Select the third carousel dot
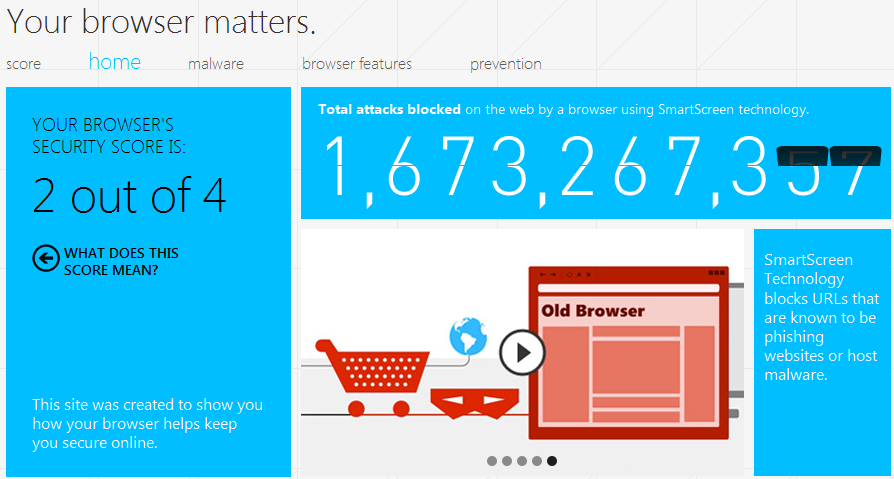This screenshot has height=479, width=894. (x=522, y=461)
